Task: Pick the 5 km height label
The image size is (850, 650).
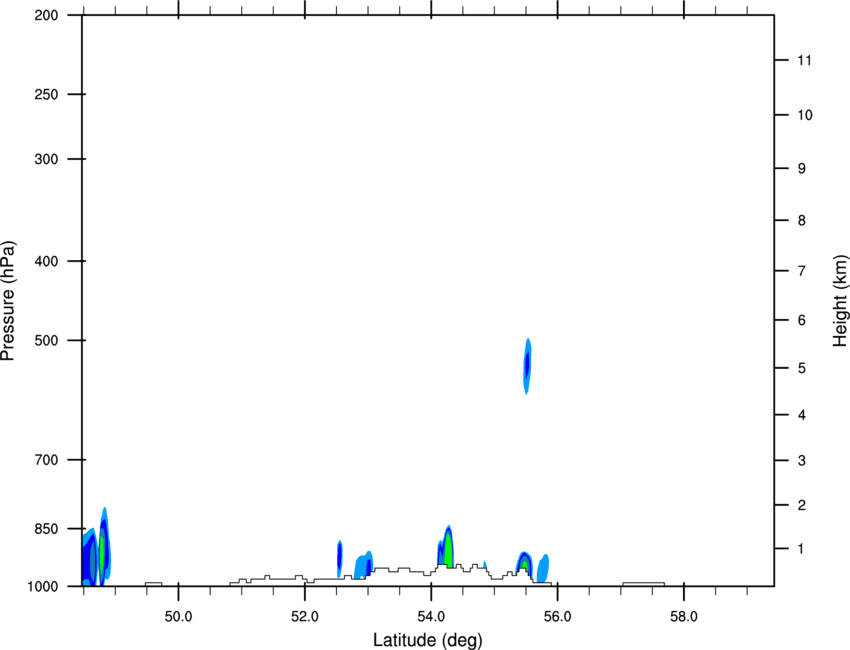Action: click(802, 368)
